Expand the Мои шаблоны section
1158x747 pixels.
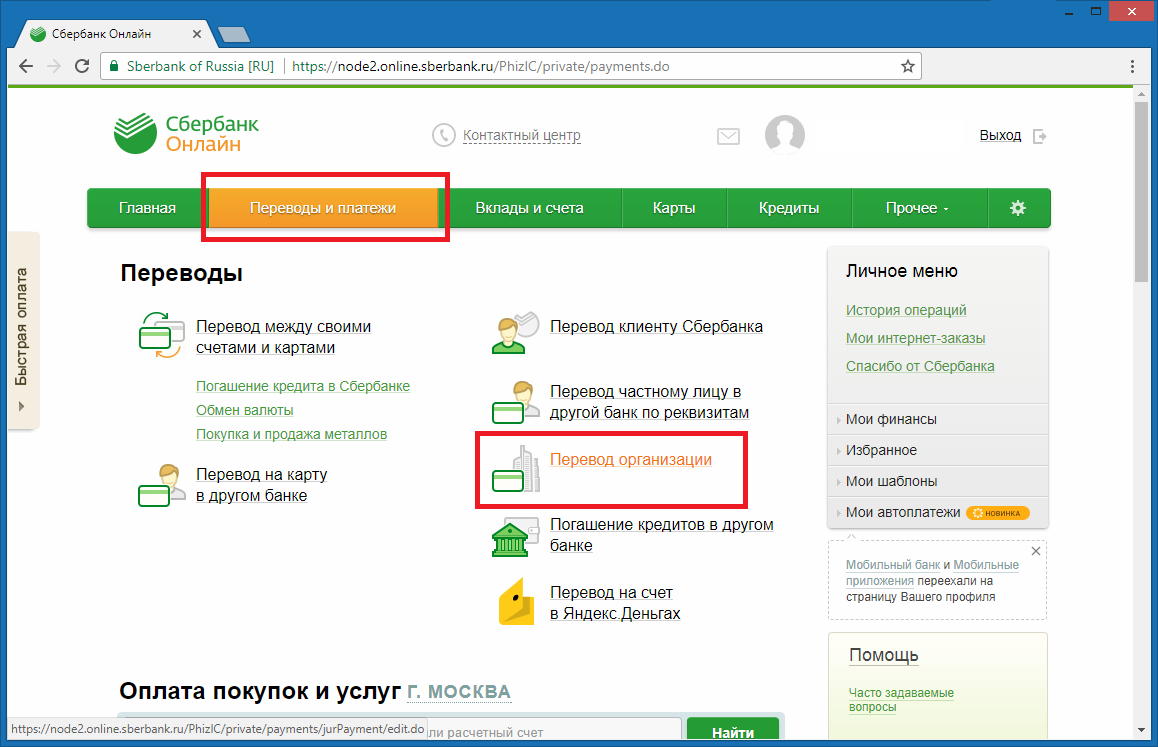tap(938, 481)
